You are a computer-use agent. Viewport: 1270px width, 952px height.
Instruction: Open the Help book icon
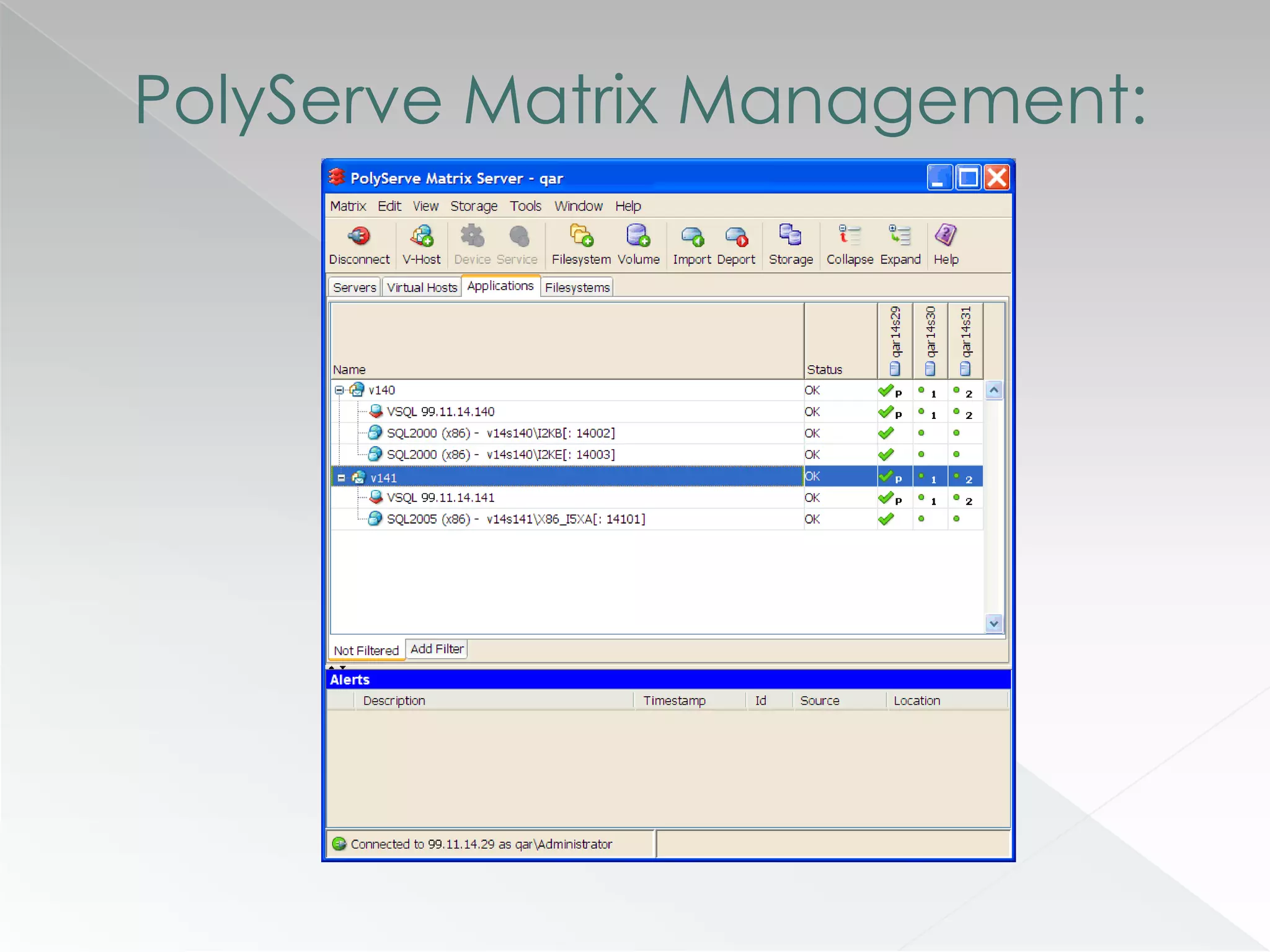coord(946,235)
